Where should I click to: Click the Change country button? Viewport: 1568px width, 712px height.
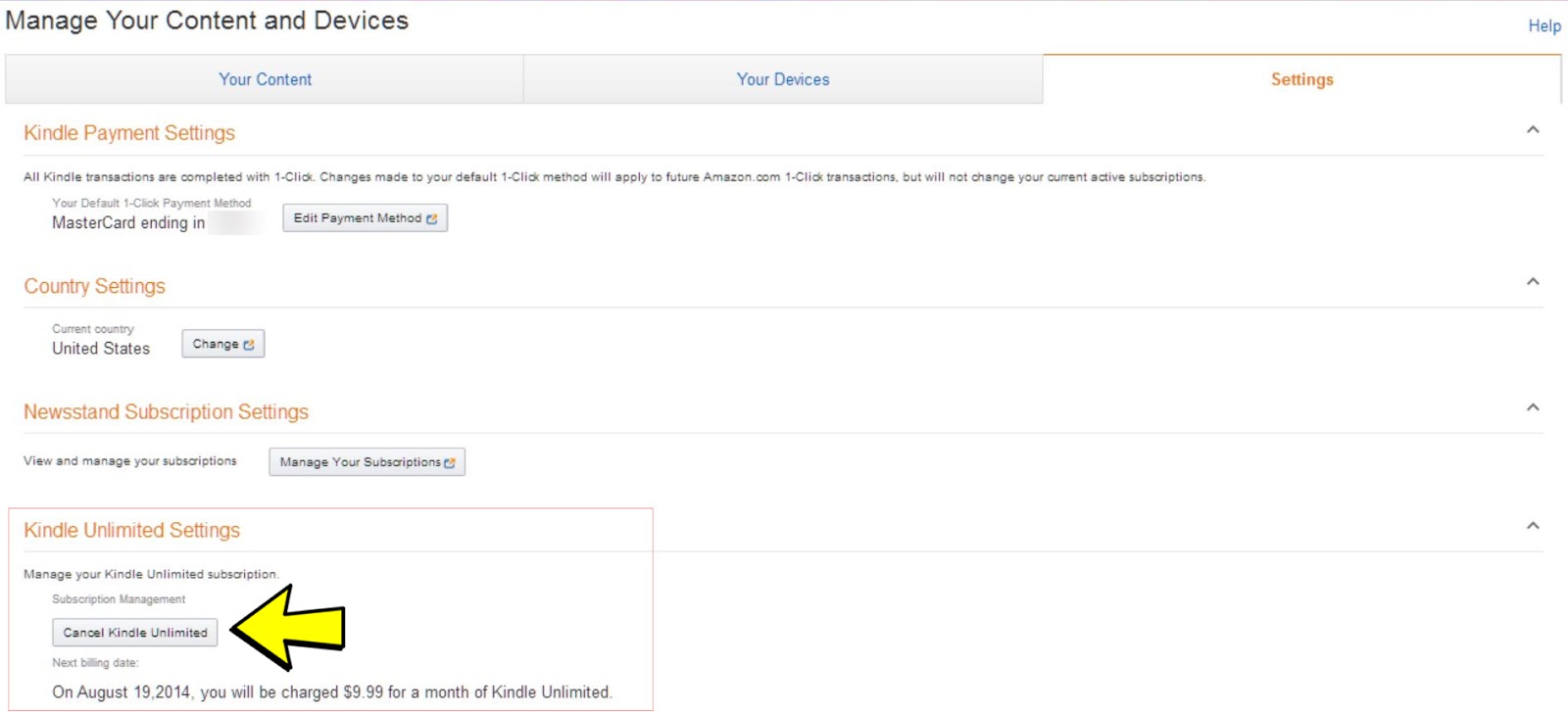click(x=223, y=344)
